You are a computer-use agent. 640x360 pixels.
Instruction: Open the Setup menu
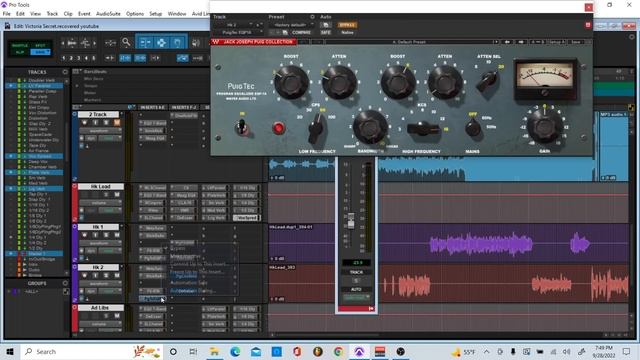point(156,13)
